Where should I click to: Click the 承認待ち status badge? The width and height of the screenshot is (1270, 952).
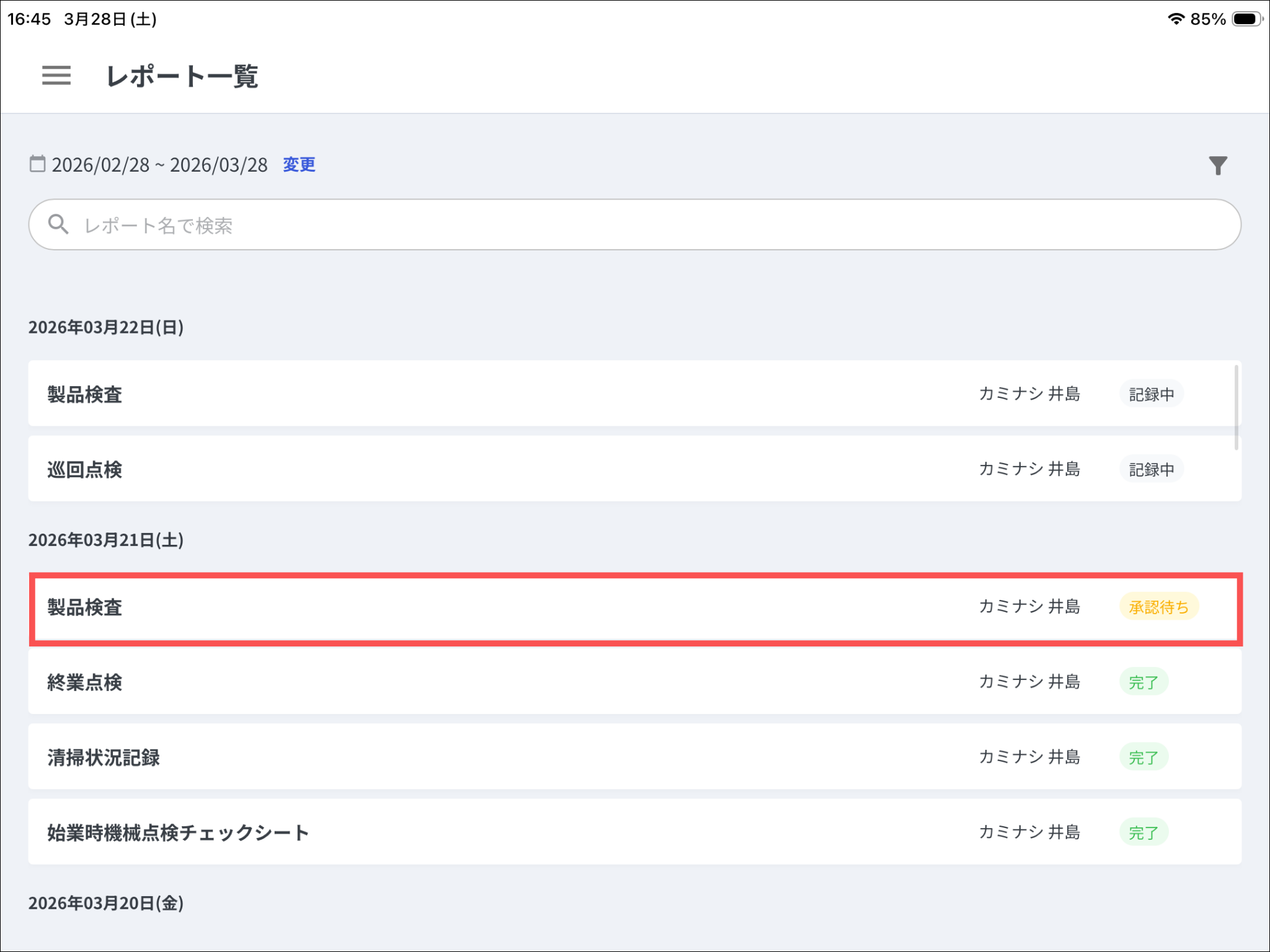[1158, 607]
